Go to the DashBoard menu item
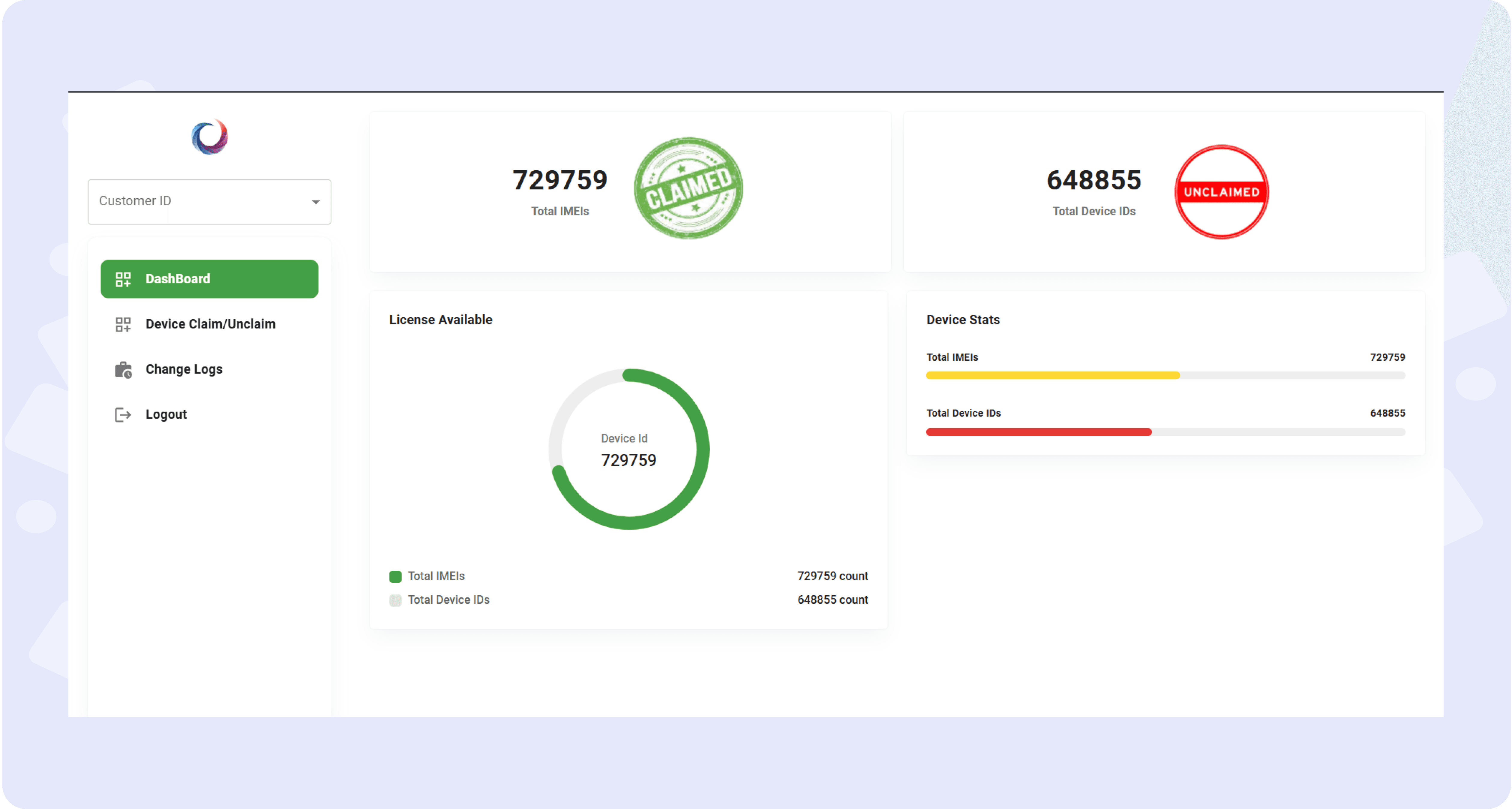The height and width of the screenshot is (809, 1512). click(209, 279)
